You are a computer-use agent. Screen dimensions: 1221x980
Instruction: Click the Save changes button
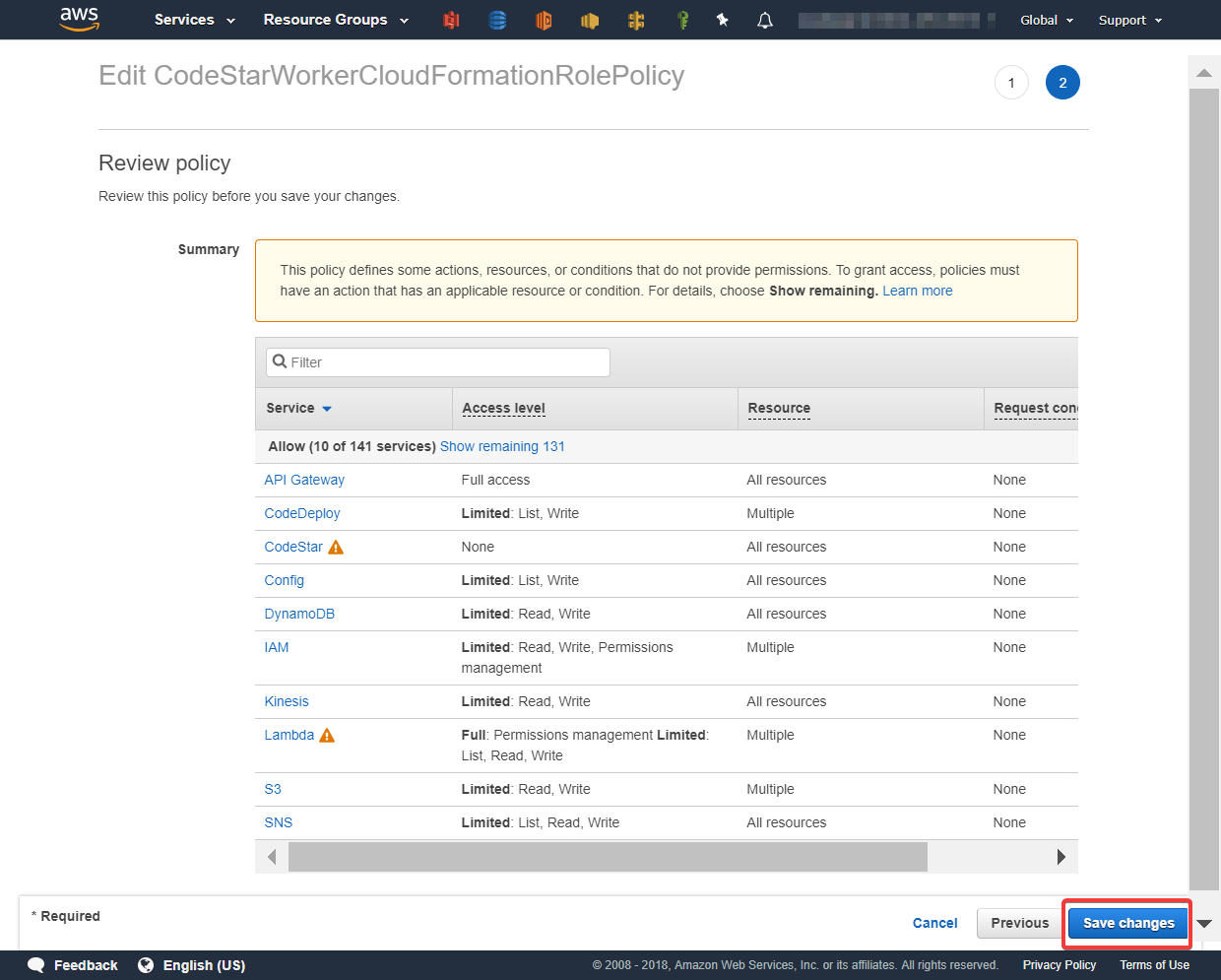[x=1128, y=923]
